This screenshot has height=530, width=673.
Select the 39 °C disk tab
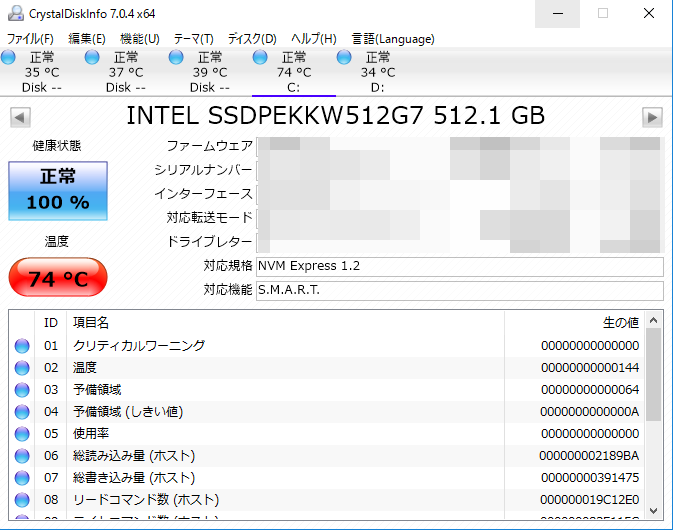coord(210,72)
